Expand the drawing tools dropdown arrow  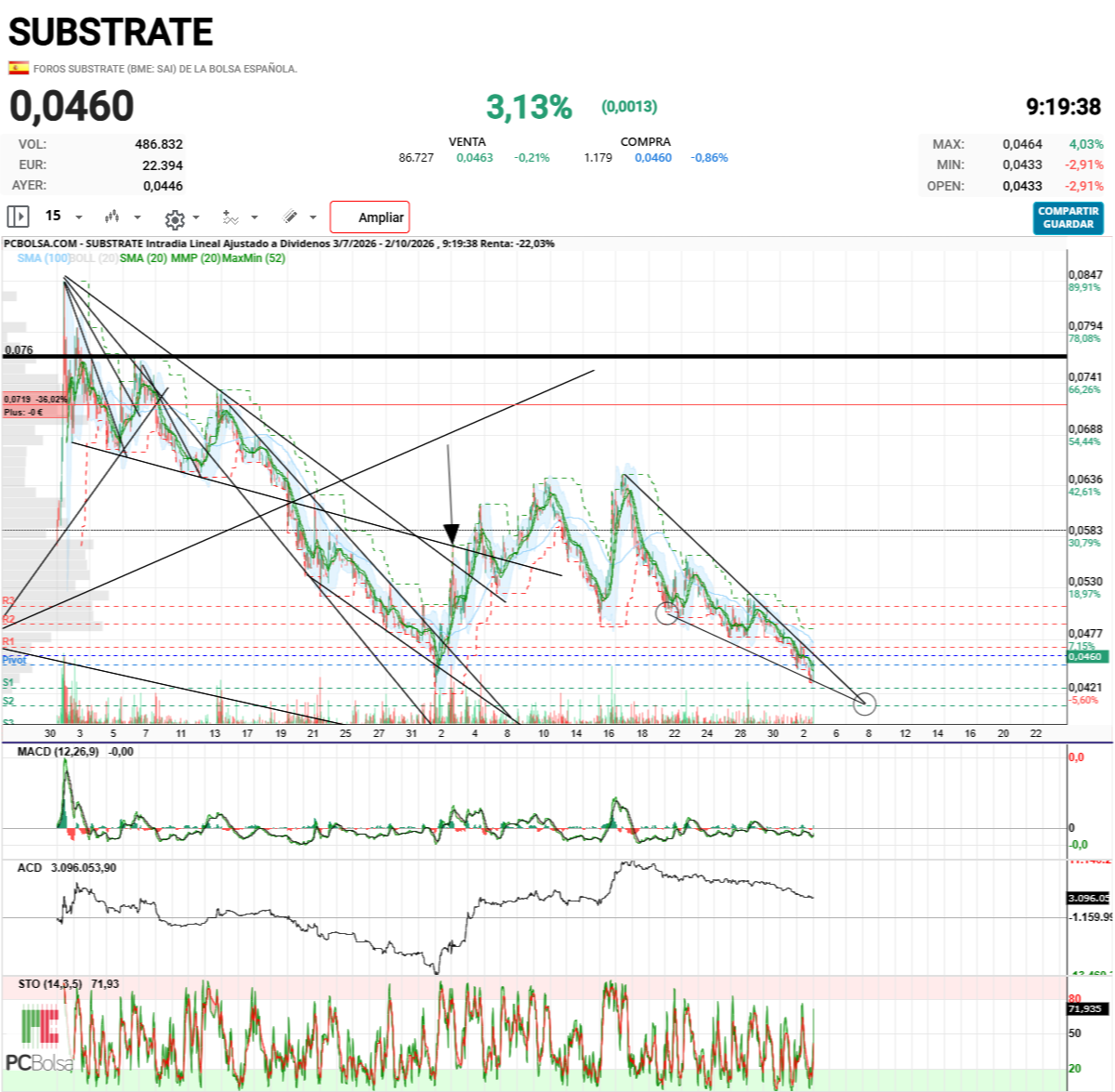click(x=313, y=217)
